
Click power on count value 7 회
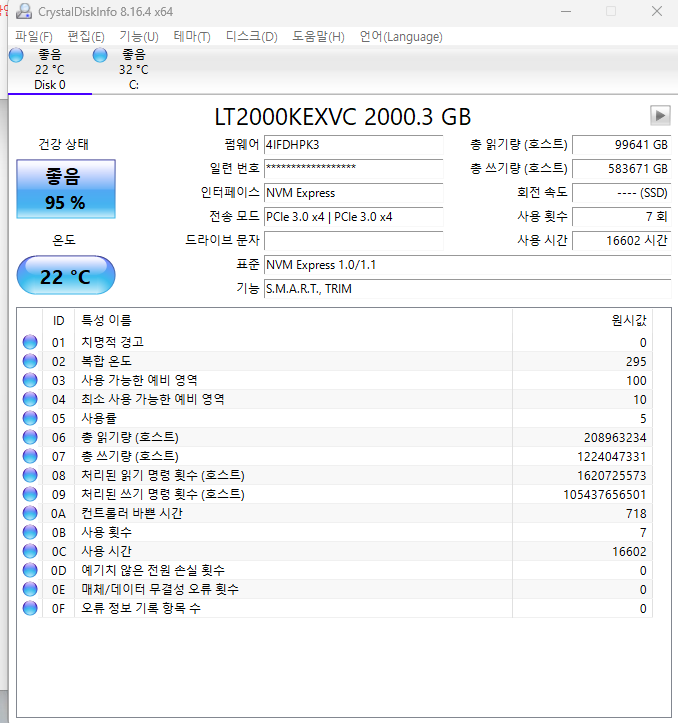[x=621, y=217]
